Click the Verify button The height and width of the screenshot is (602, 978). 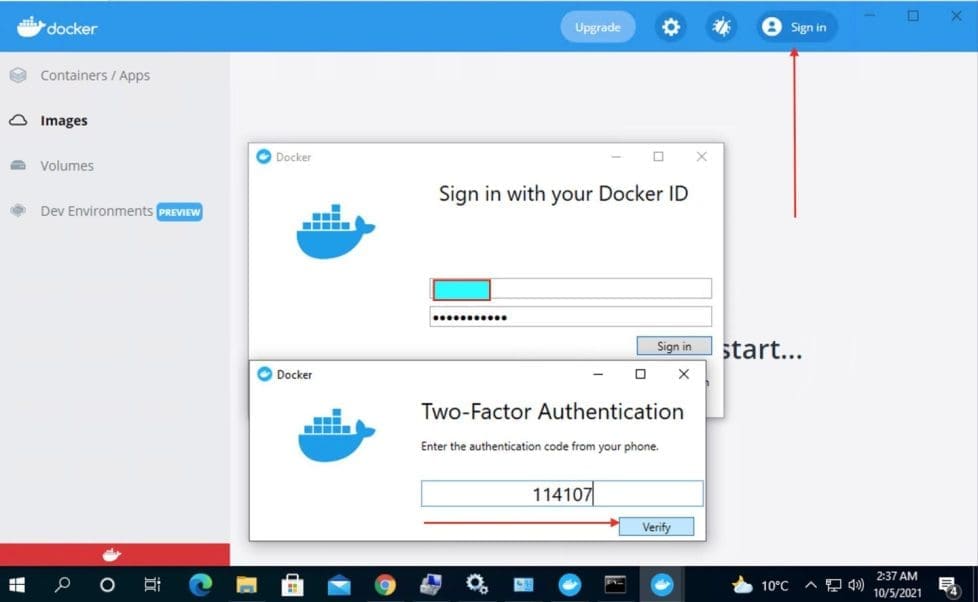point(656,527)
